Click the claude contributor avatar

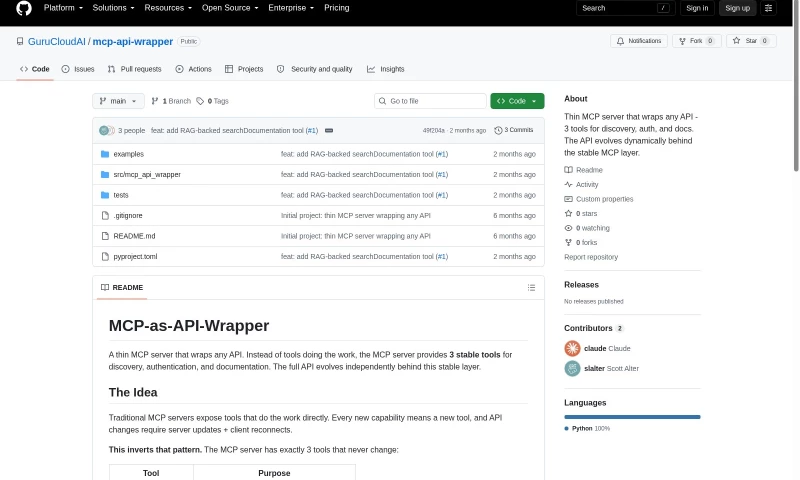(x=572, y=348)
